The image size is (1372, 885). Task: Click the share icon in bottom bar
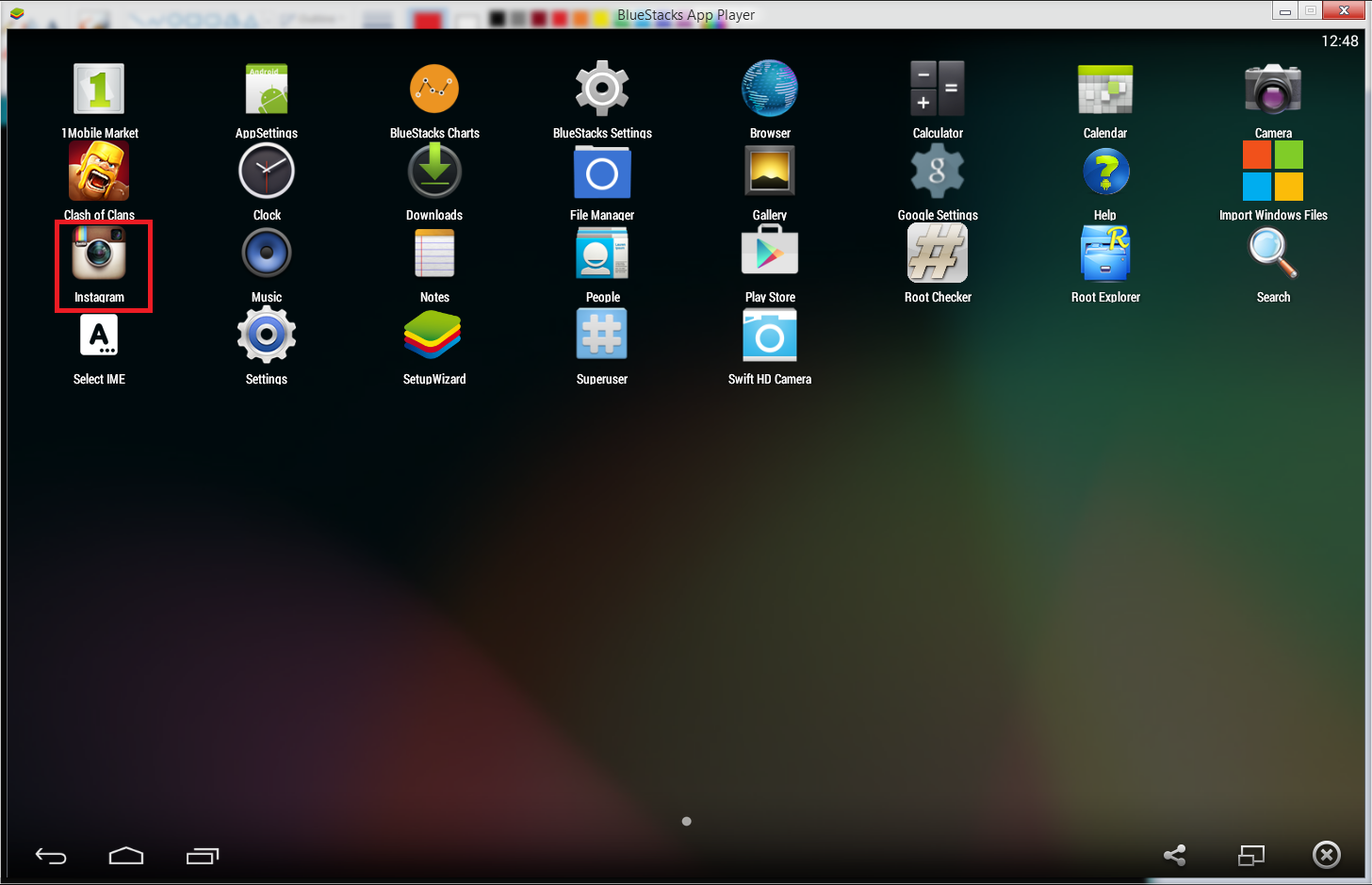(x=1175, y=855)
